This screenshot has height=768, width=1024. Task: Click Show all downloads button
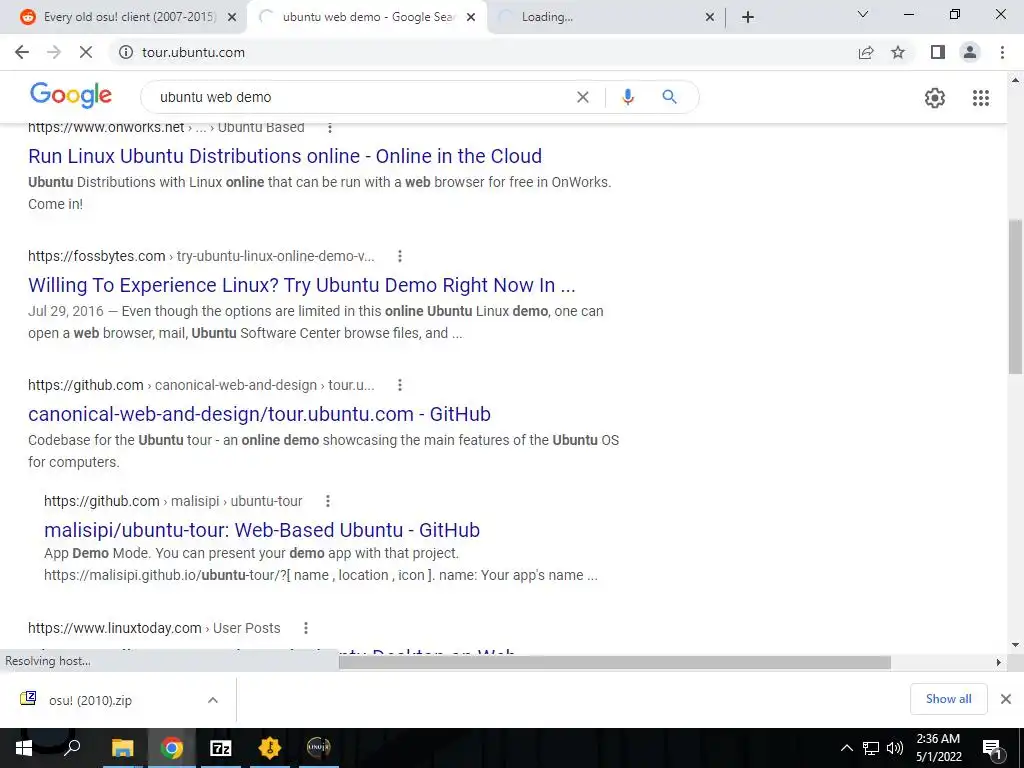948,699
